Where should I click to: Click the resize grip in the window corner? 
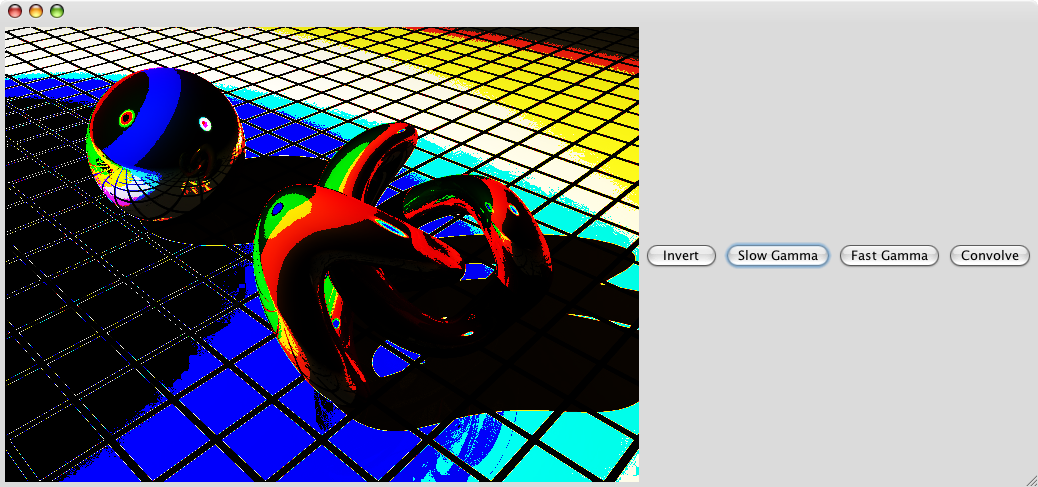coord(1029,479)
